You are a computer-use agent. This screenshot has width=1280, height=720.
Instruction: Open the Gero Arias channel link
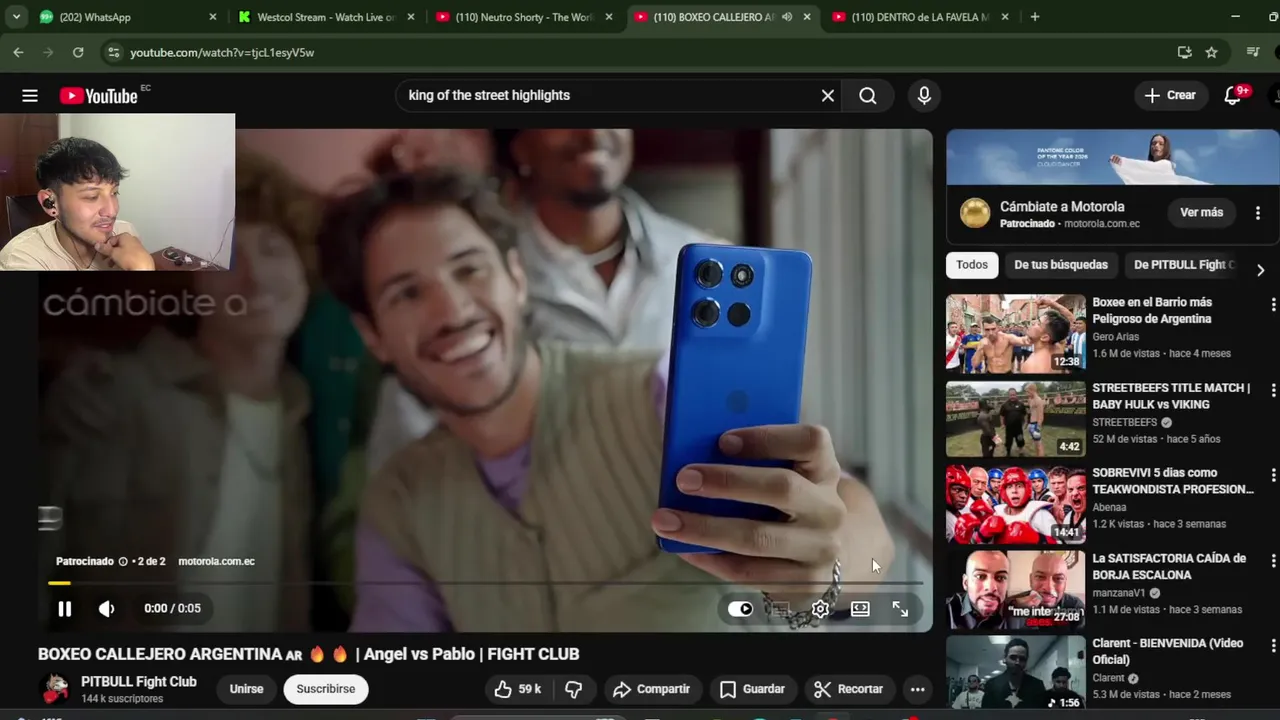pyautogui.click(x=1115, y=337)
